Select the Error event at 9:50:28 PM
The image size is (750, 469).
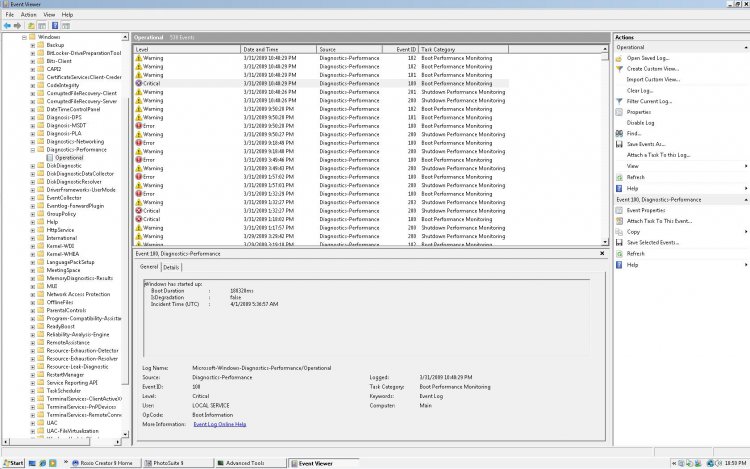pos(320,126)
